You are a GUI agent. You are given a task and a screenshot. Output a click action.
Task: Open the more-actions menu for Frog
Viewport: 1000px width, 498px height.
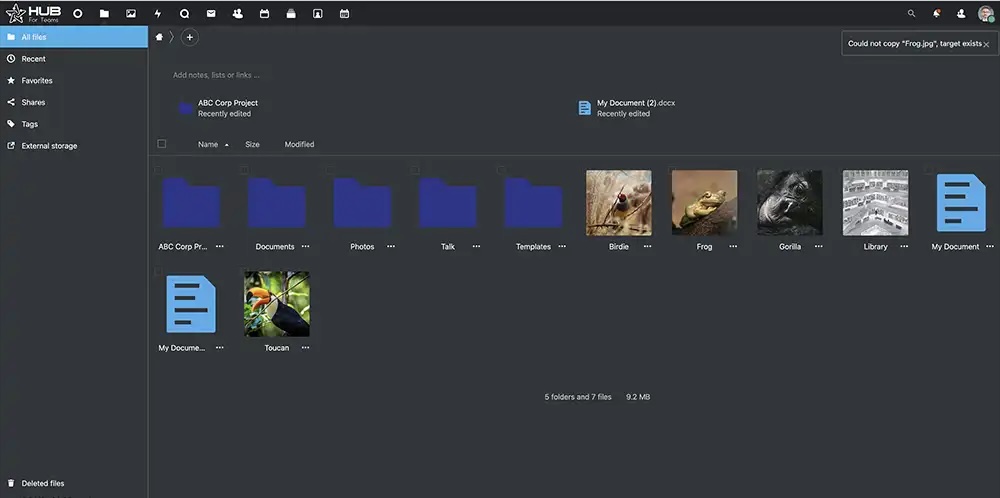[x=732, y=246]
